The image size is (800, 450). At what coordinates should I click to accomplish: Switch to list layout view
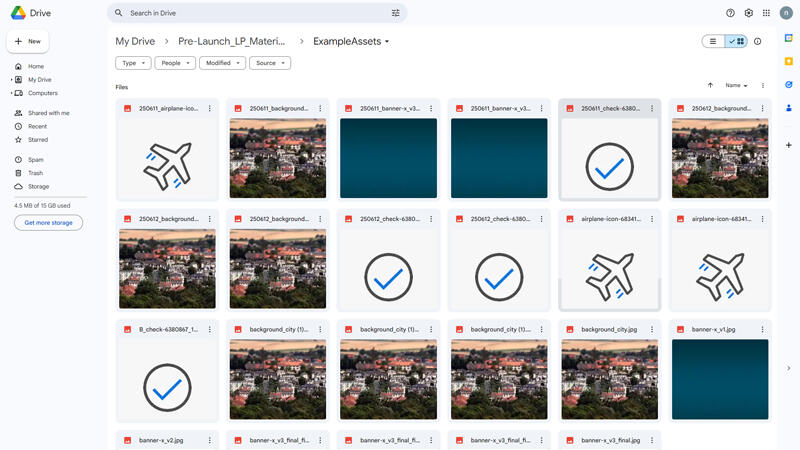click(713, 41)
